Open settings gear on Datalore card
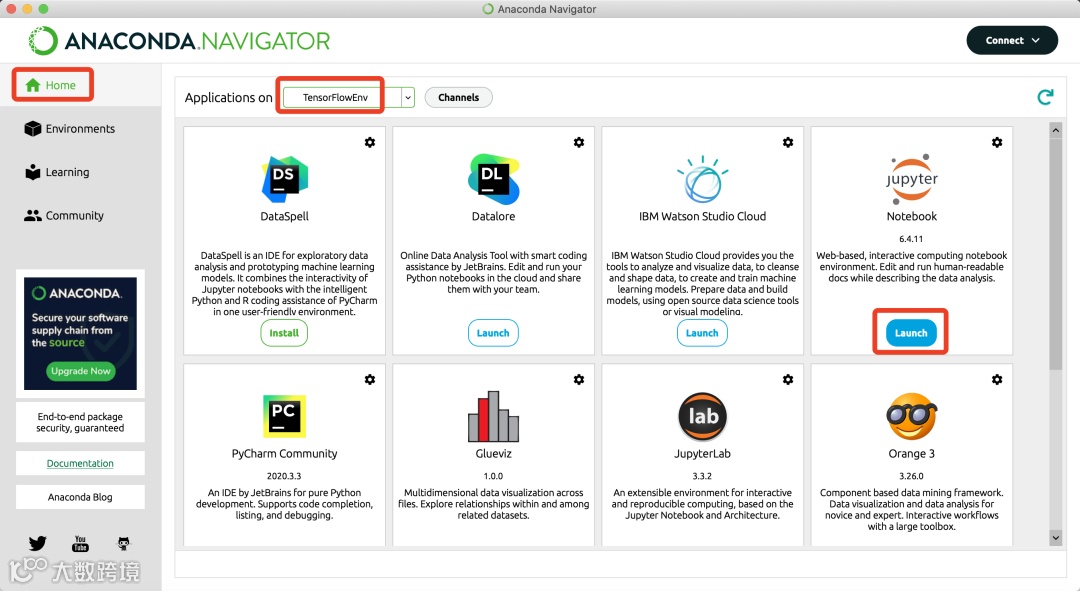The width and height of the screenshot is (1080, 591). (x=579, y=142)
